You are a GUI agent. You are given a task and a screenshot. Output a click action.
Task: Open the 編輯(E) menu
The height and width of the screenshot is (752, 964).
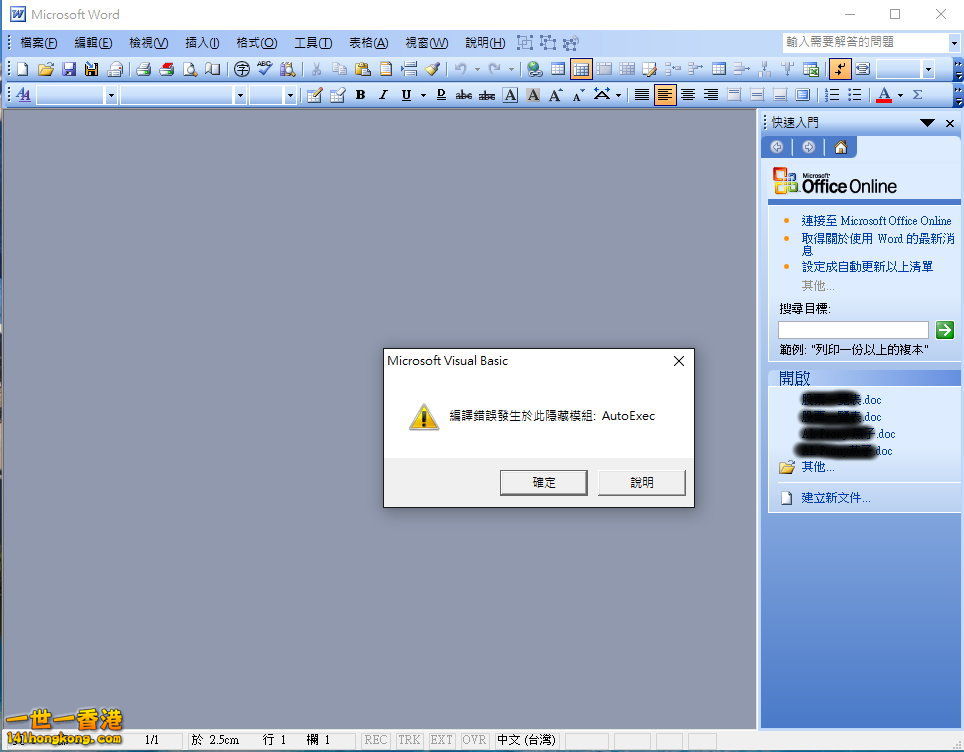click(x=93, y=42)
